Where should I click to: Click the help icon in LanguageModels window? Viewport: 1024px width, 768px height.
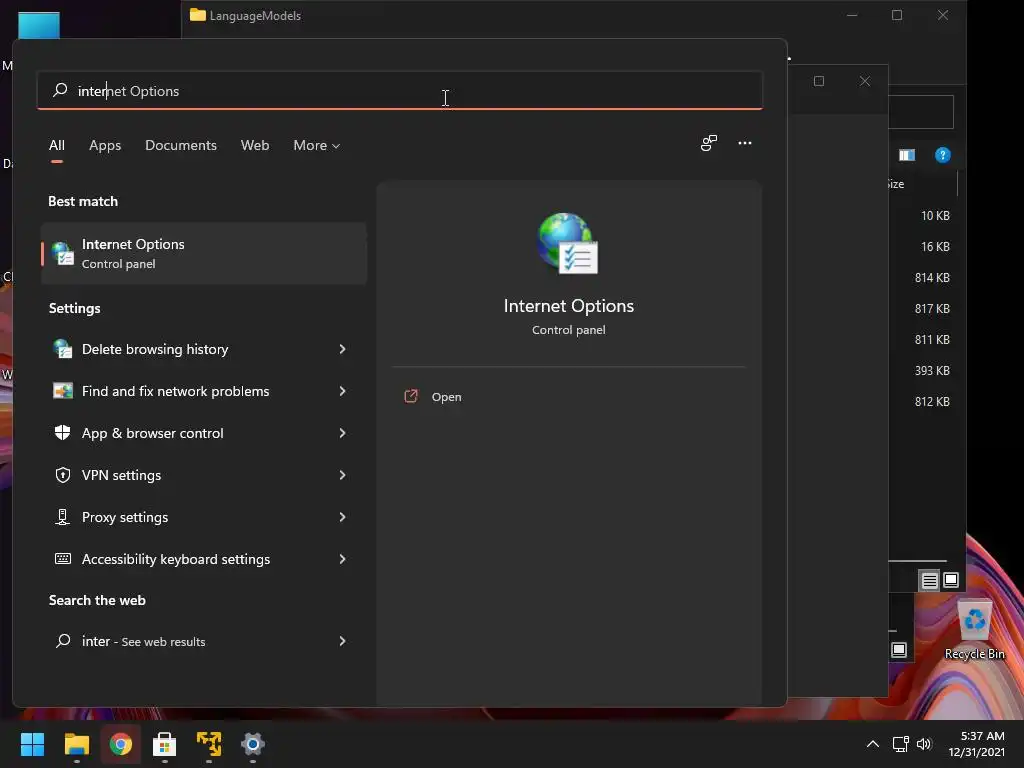(x=942, y=155)
